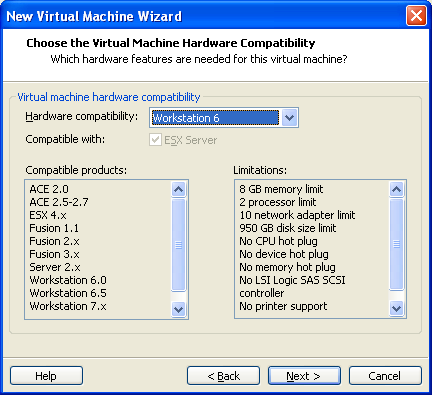Select Workstation 7.x list entry
Screen dimensions: 432x395
pyautogui.click(x=68, y=306)
